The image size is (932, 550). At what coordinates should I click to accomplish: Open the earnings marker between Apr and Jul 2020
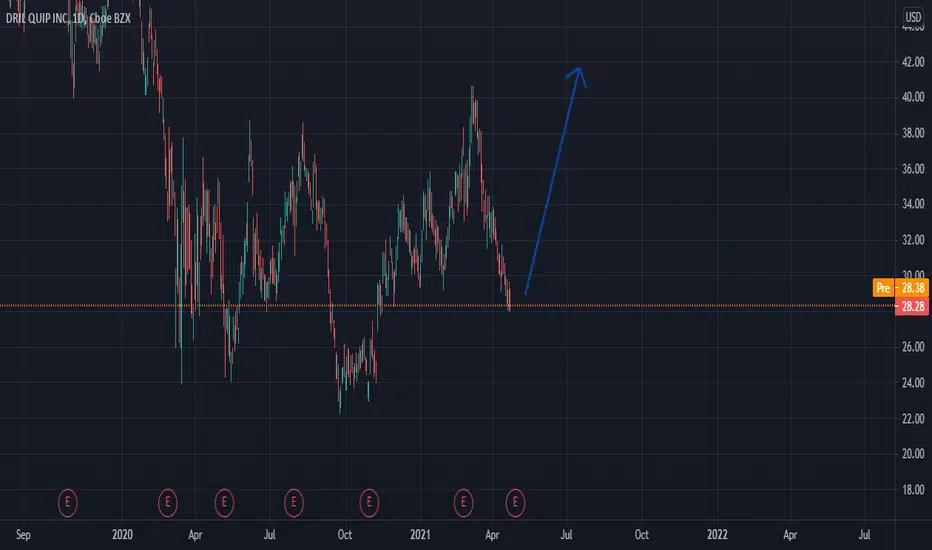224,502
